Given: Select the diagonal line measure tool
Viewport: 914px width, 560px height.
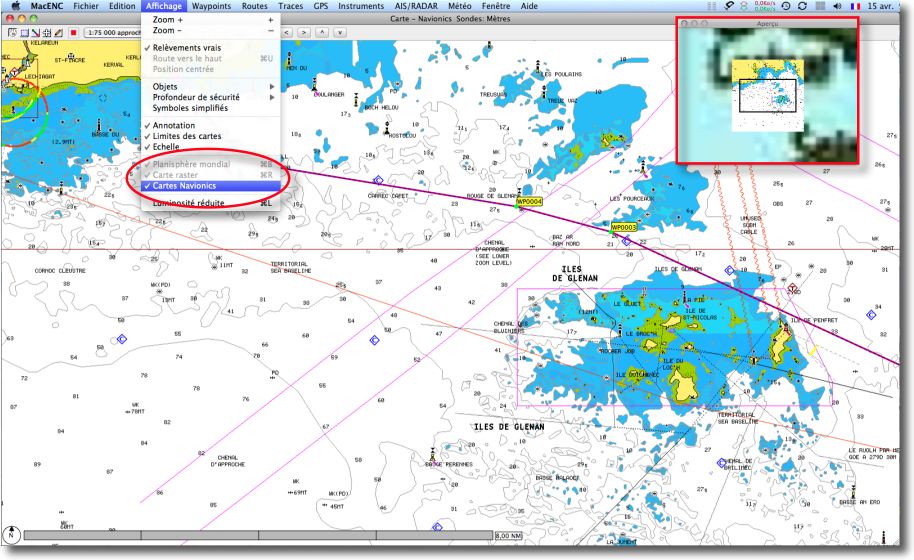Looking at the screenshot, I should coord(36,33).
